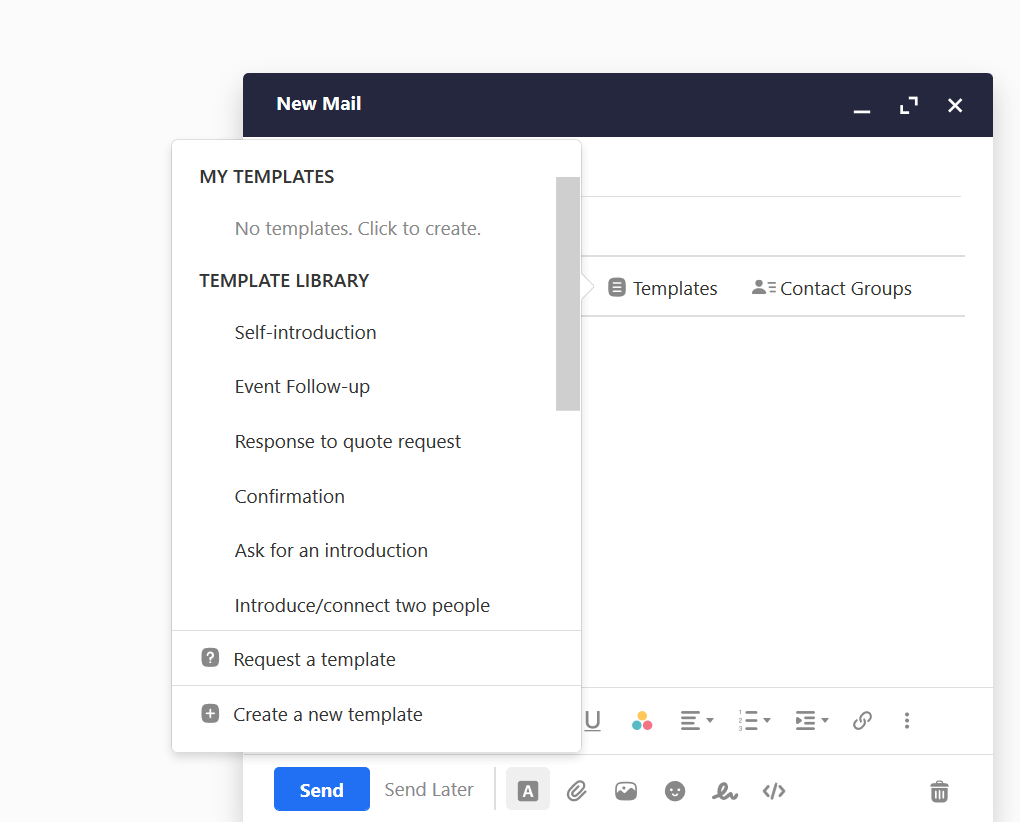The image size is (1020, 822).
Task: Open the Templates panel
Action: 663,288
